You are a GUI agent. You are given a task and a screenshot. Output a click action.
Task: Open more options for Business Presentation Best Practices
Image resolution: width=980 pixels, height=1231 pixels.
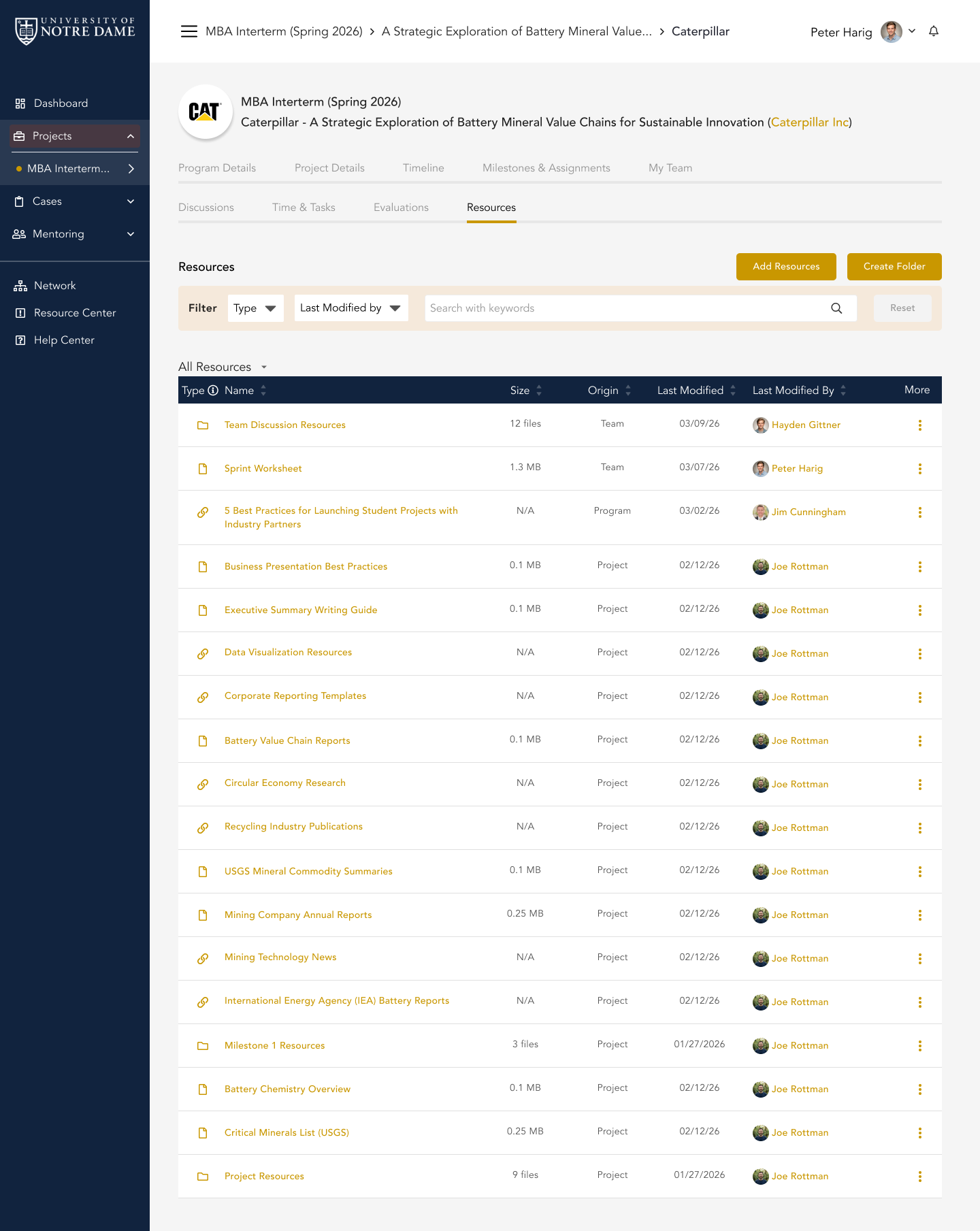[920, 567]
